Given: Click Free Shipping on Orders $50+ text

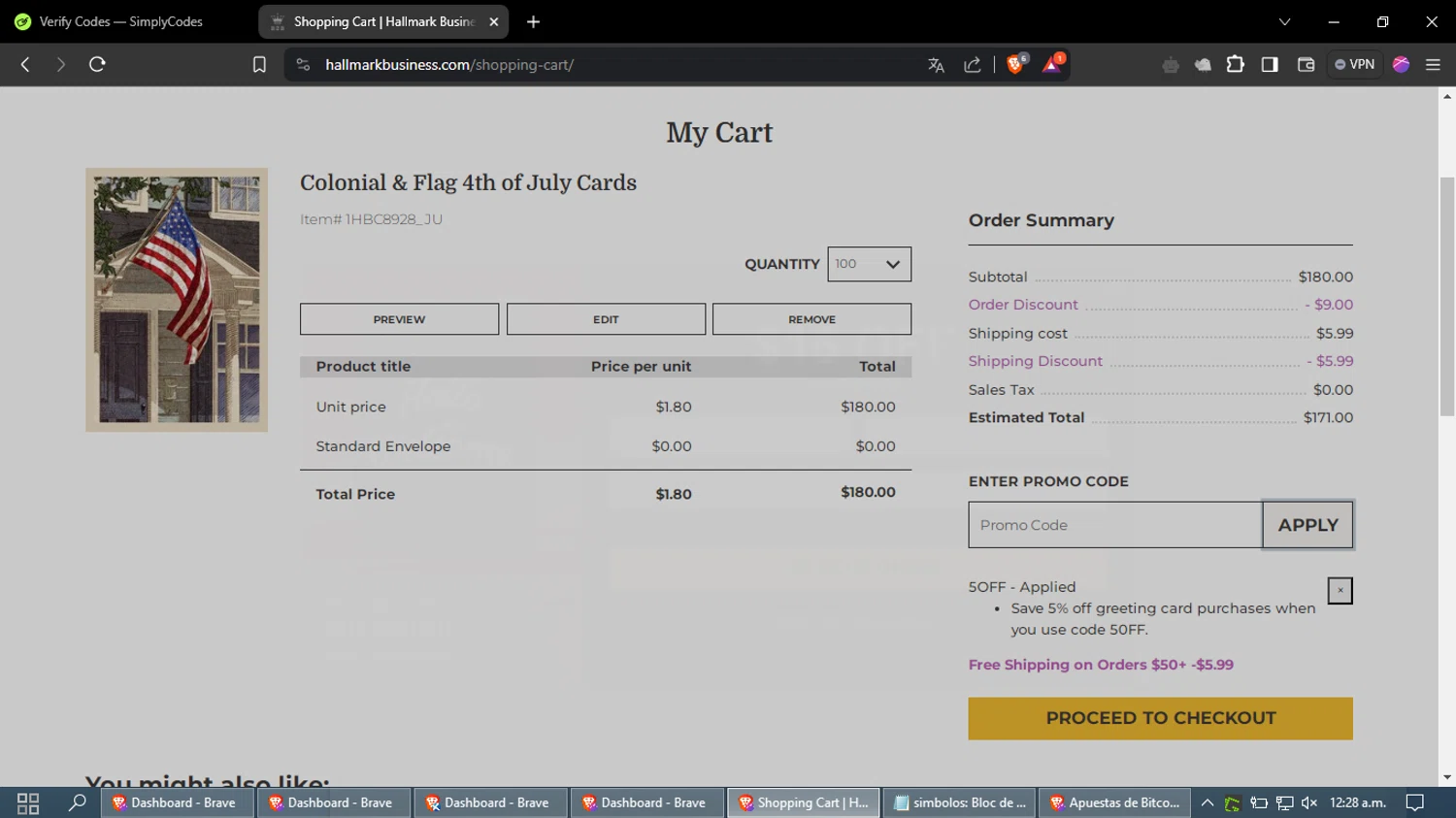Looking at the screenshot, I should [1101, 665].
